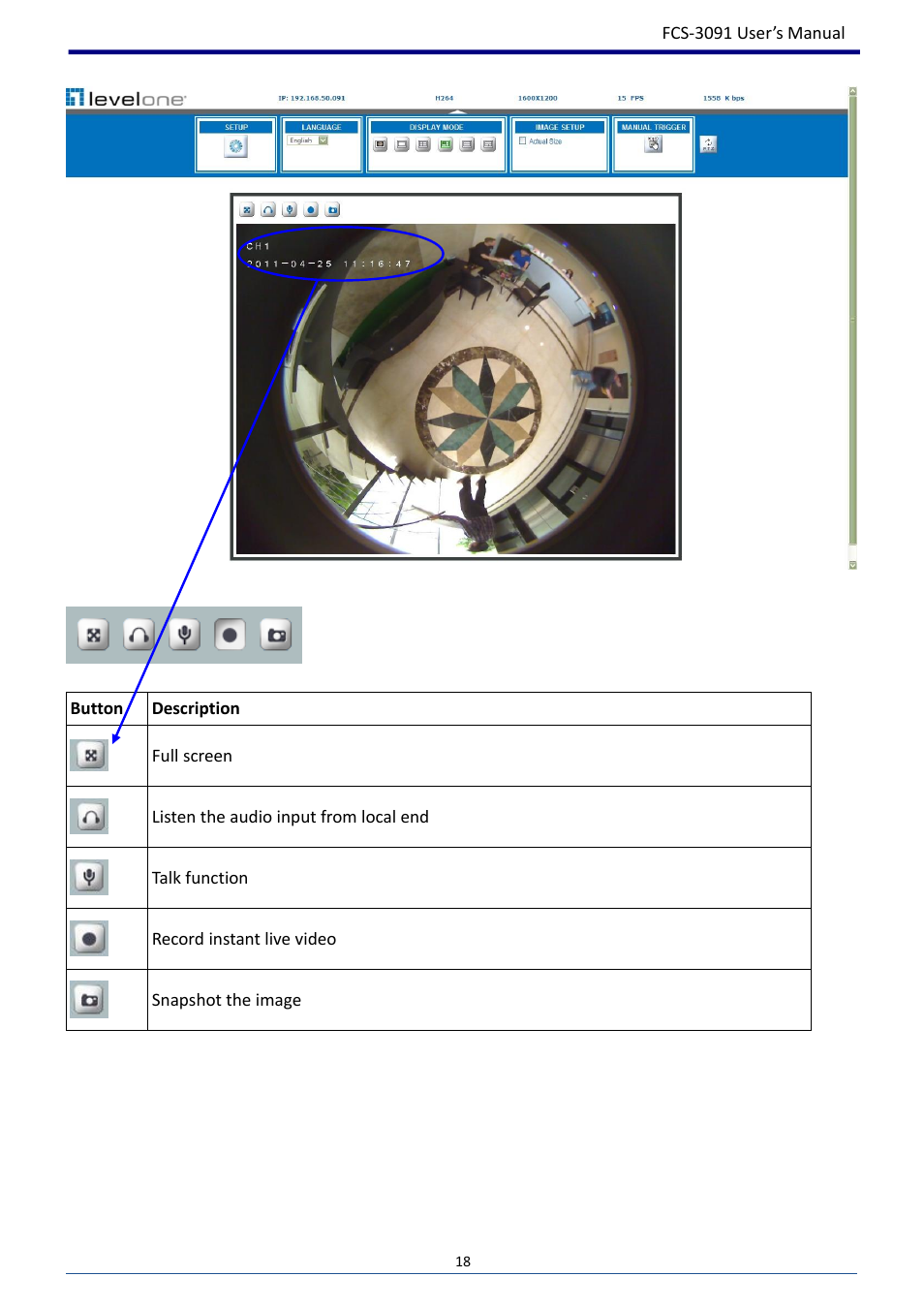
Task: Select the second Display Mode layout icon
Action: 401,145
